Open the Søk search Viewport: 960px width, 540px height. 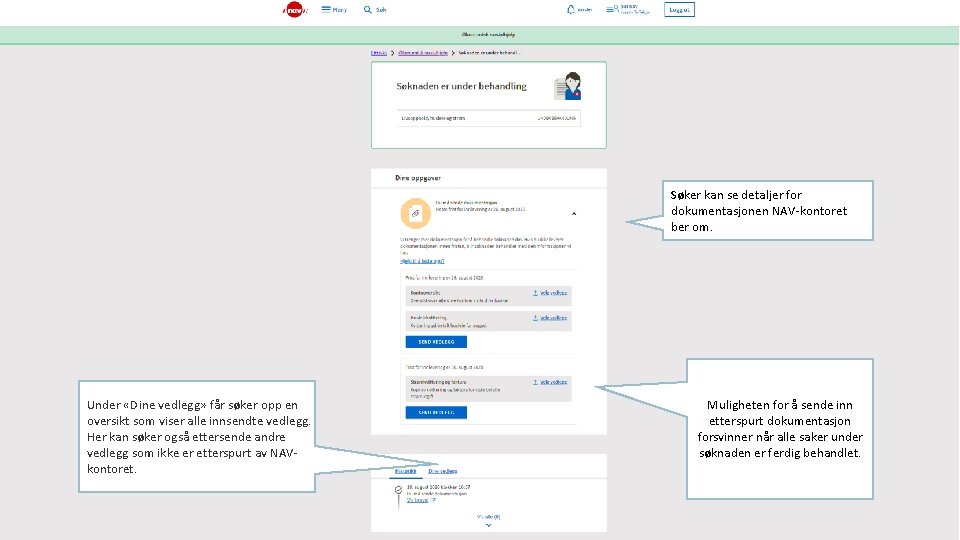point(375,10)
